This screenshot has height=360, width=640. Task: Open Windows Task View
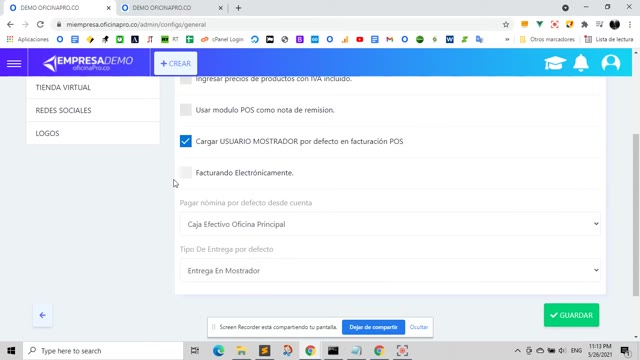pyautogui.click(x=195, y=351)
